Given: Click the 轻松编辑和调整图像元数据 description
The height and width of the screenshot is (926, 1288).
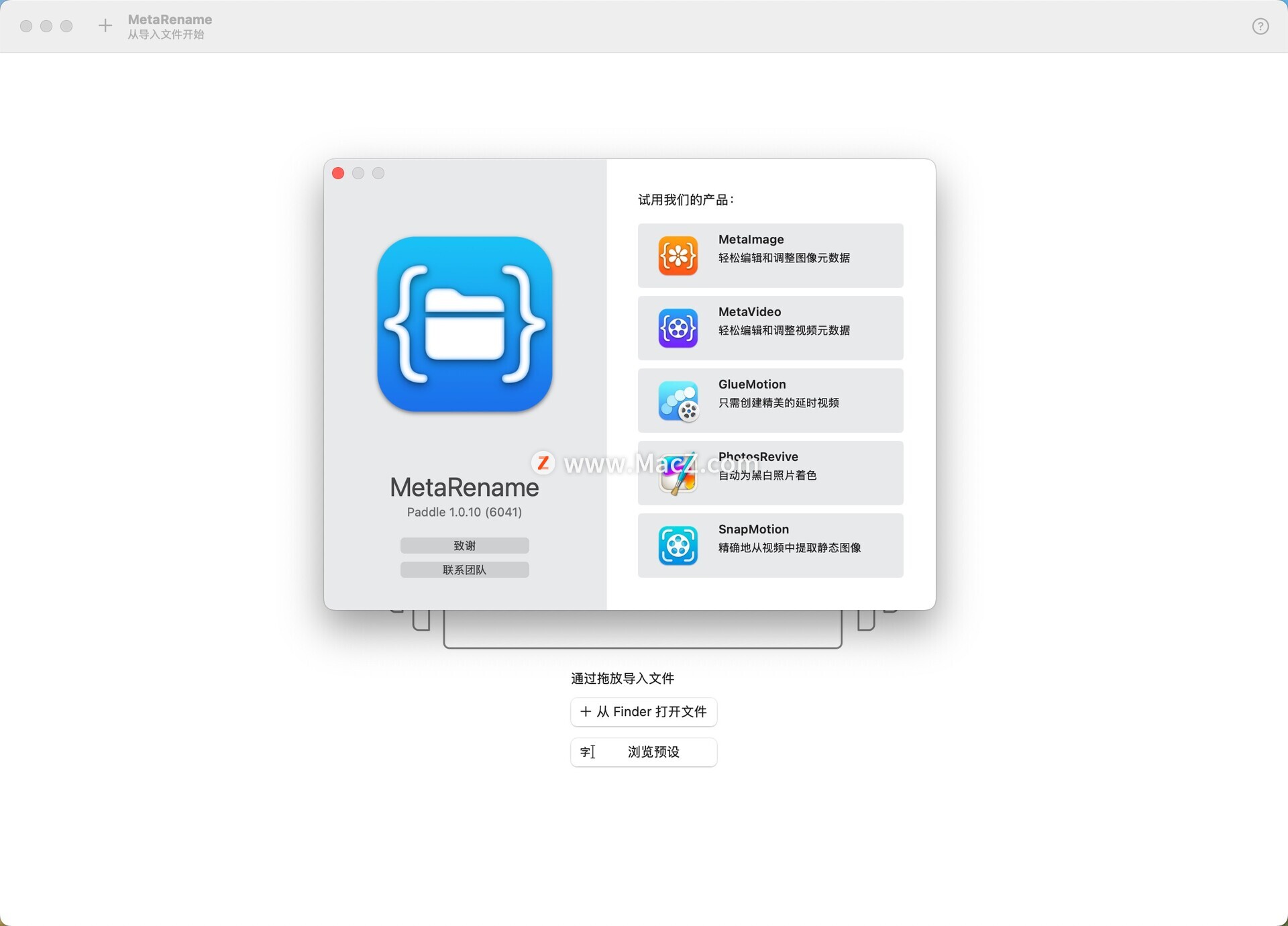Looking at the screenshot, I should 784,258.
